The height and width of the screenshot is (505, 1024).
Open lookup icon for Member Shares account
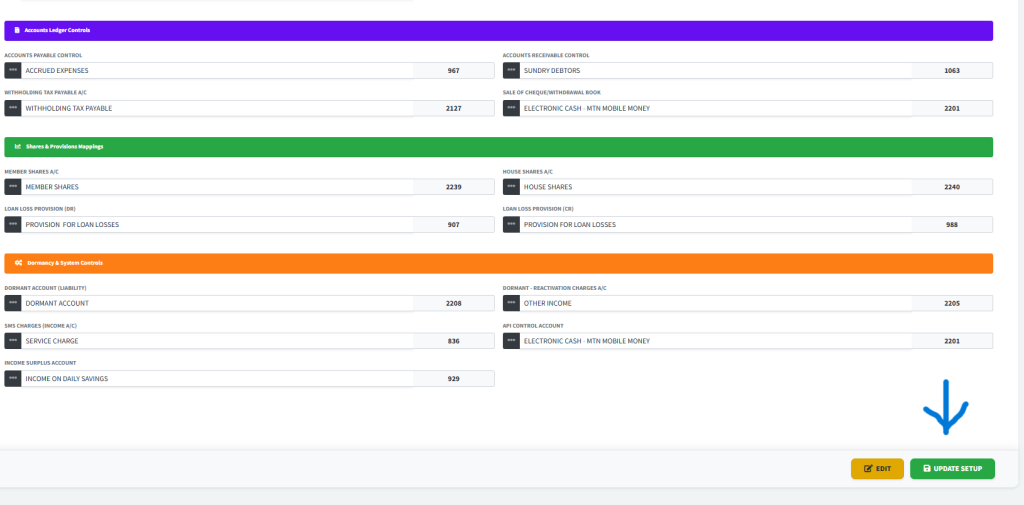pos(12,187)
